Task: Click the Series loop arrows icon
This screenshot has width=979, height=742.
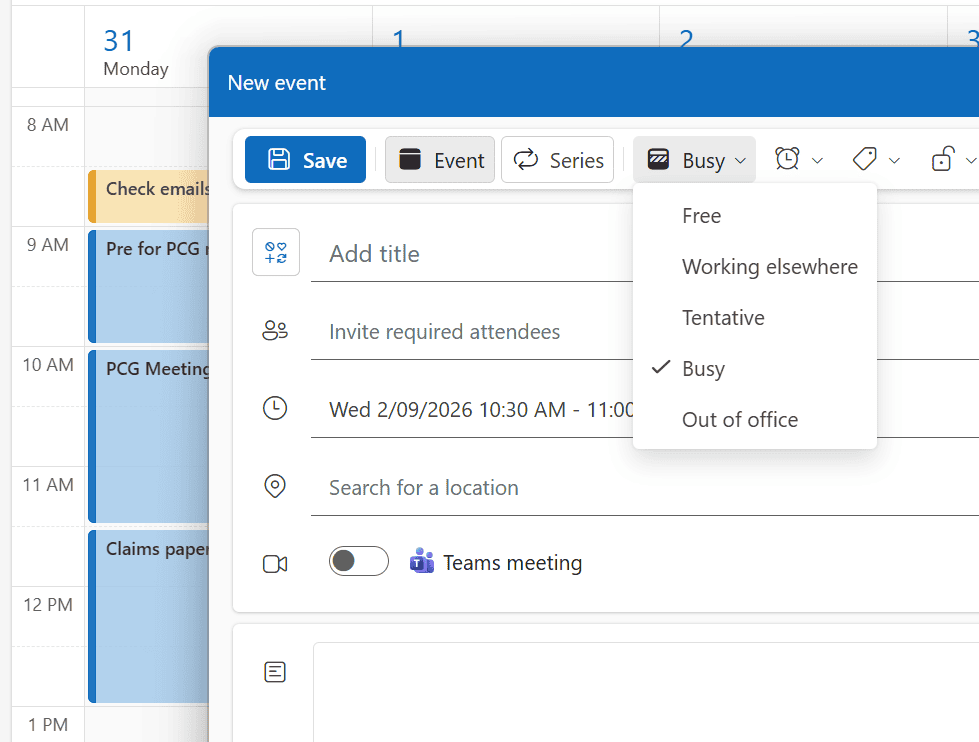Action: [526, 159]
